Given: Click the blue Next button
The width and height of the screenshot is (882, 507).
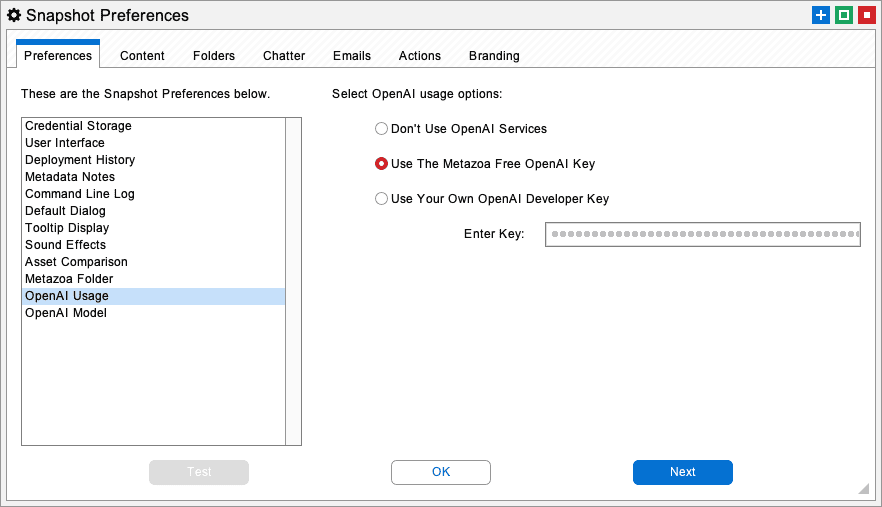Looking at the screenshot, I should [x=683, y=472].
